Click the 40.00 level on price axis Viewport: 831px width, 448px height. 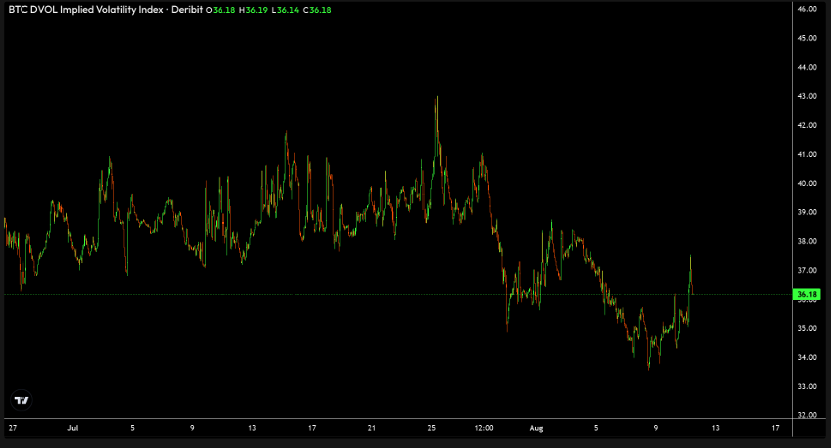point(806,183)
